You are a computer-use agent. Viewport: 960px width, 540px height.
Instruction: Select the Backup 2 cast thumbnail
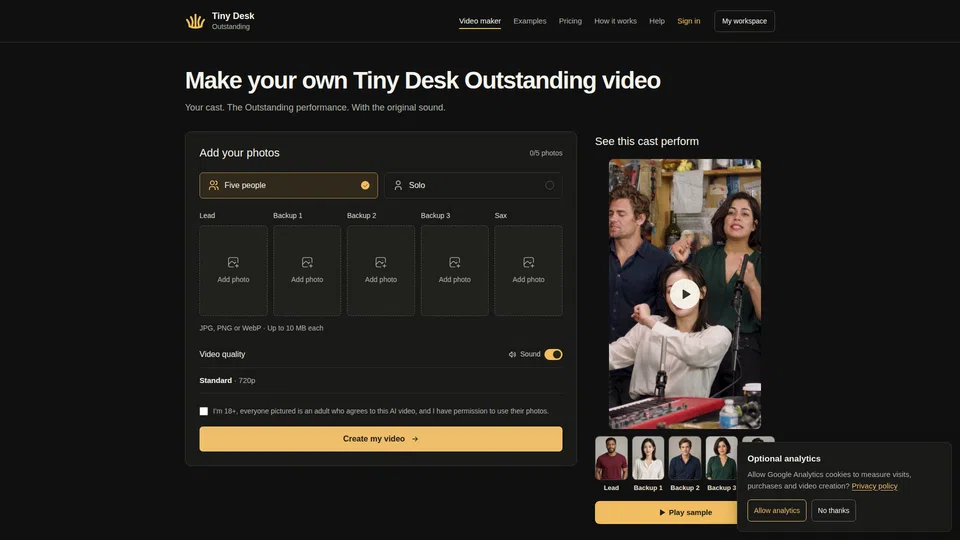tap(684, 458)
